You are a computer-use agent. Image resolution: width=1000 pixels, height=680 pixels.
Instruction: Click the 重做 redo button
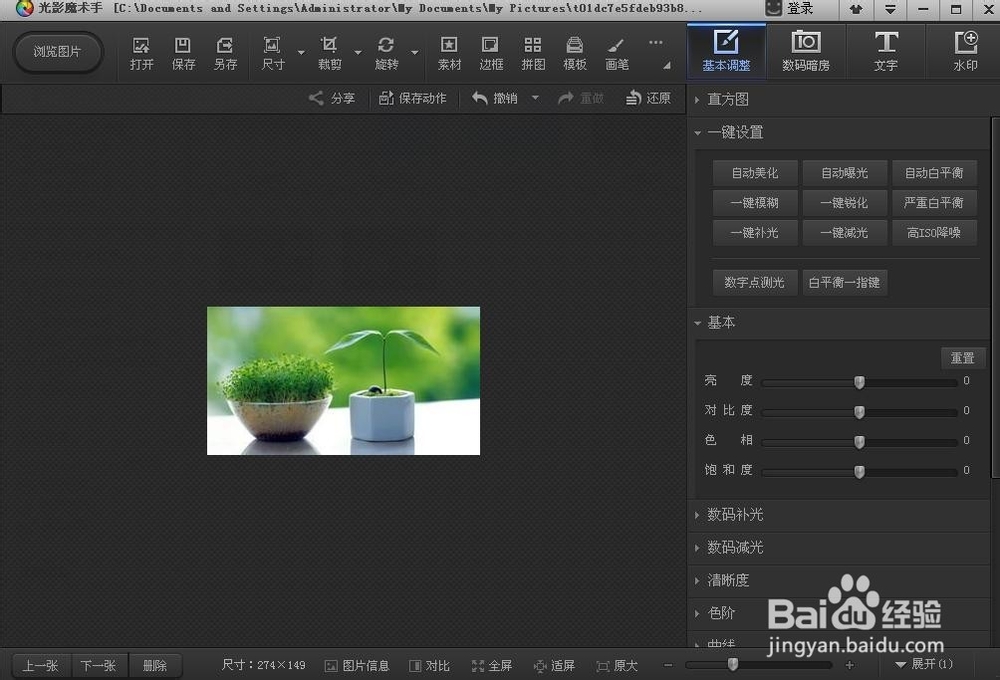click(580, 98)
